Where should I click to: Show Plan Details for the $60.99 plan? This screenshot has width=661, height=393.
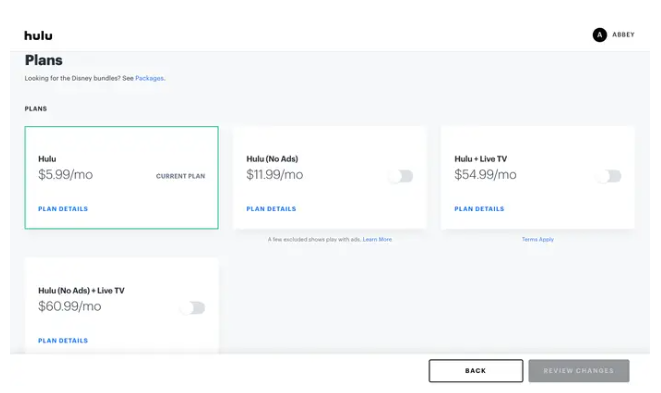tap(63, 341)
